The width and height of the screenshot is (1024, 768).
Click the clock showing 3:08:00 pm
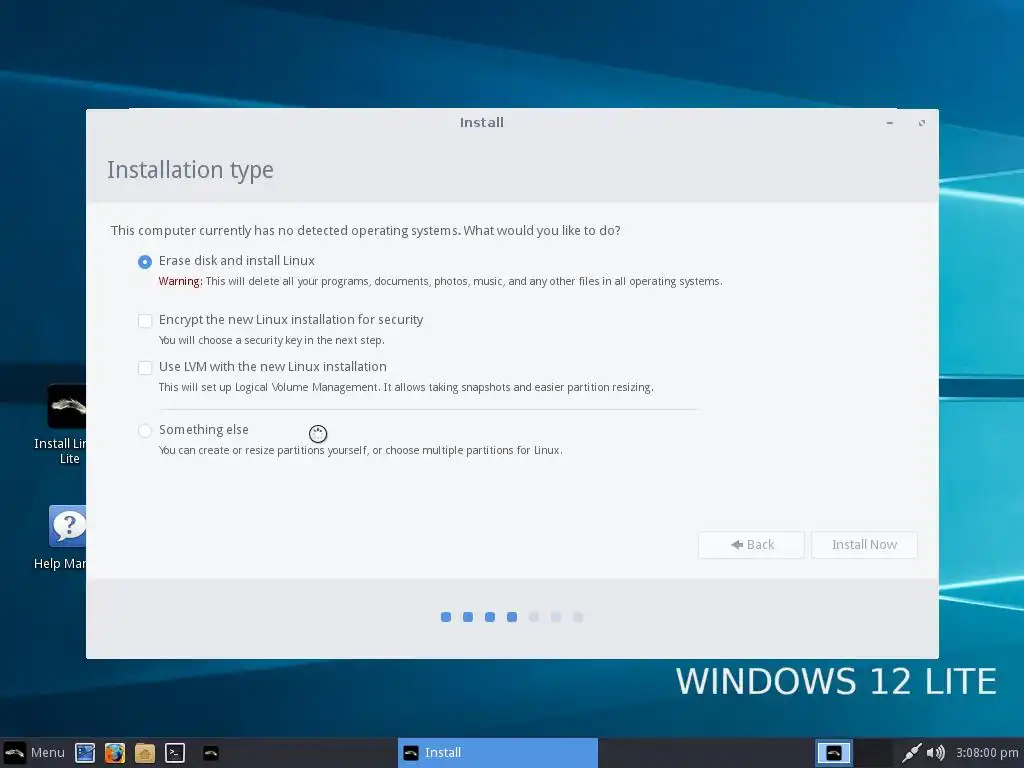pos(987,753)
